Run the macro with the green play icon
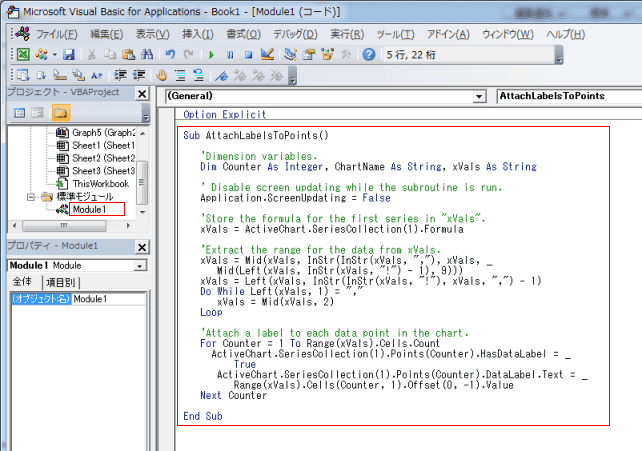 coord(212,54)
